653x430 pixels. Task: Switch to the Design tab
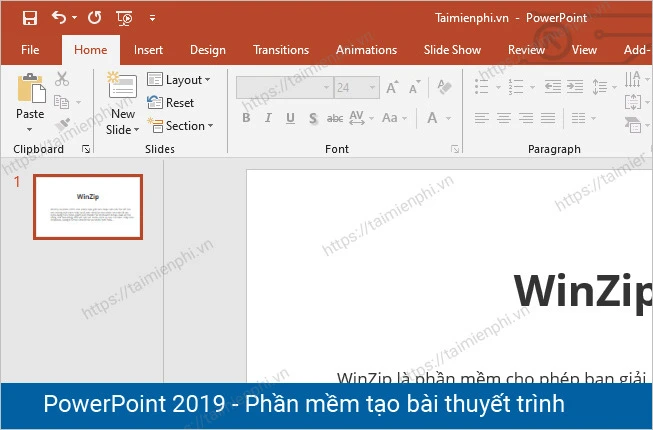click(x=208, y=50)
